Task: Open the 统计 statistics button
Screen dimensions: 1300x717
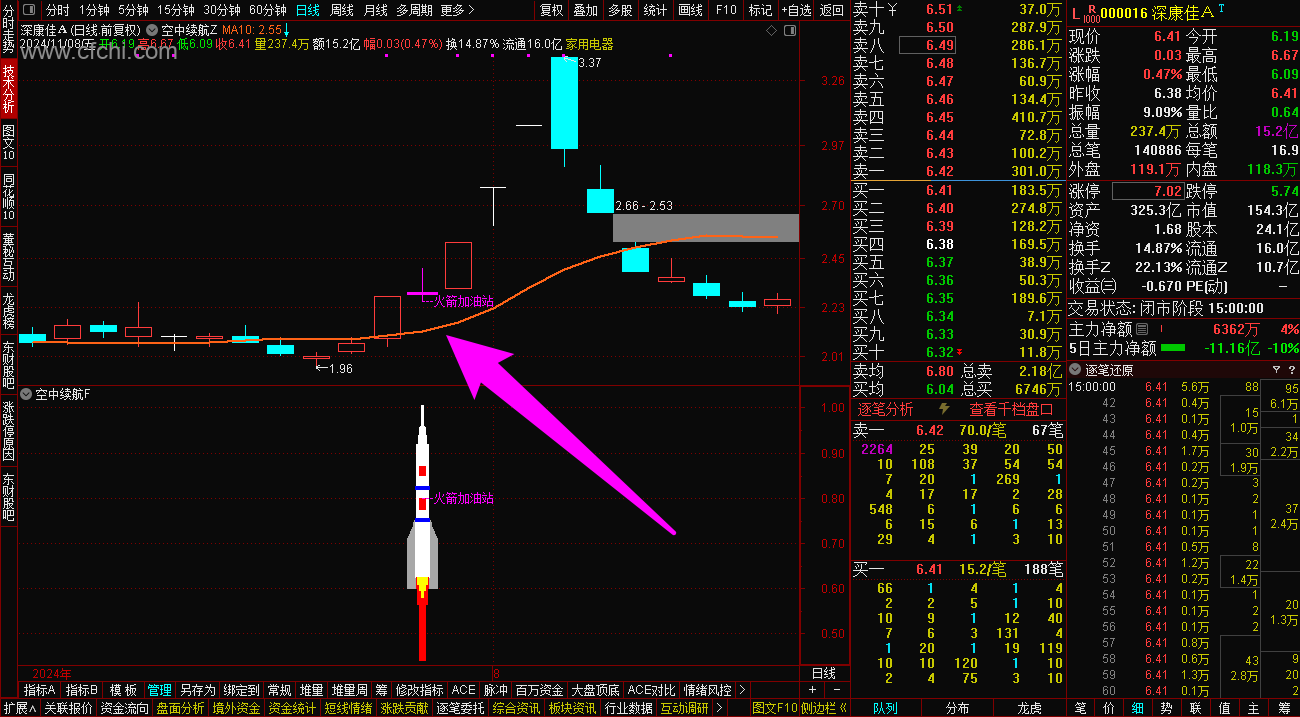Action: point(655,10)
